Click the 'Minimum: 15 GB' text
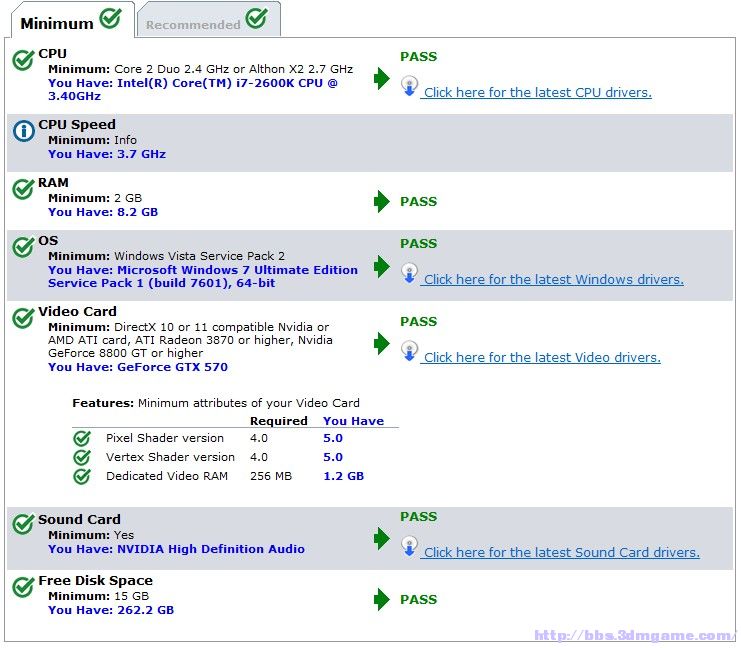The height and width of the screenshot is (648, 741). tap(98, 596)
